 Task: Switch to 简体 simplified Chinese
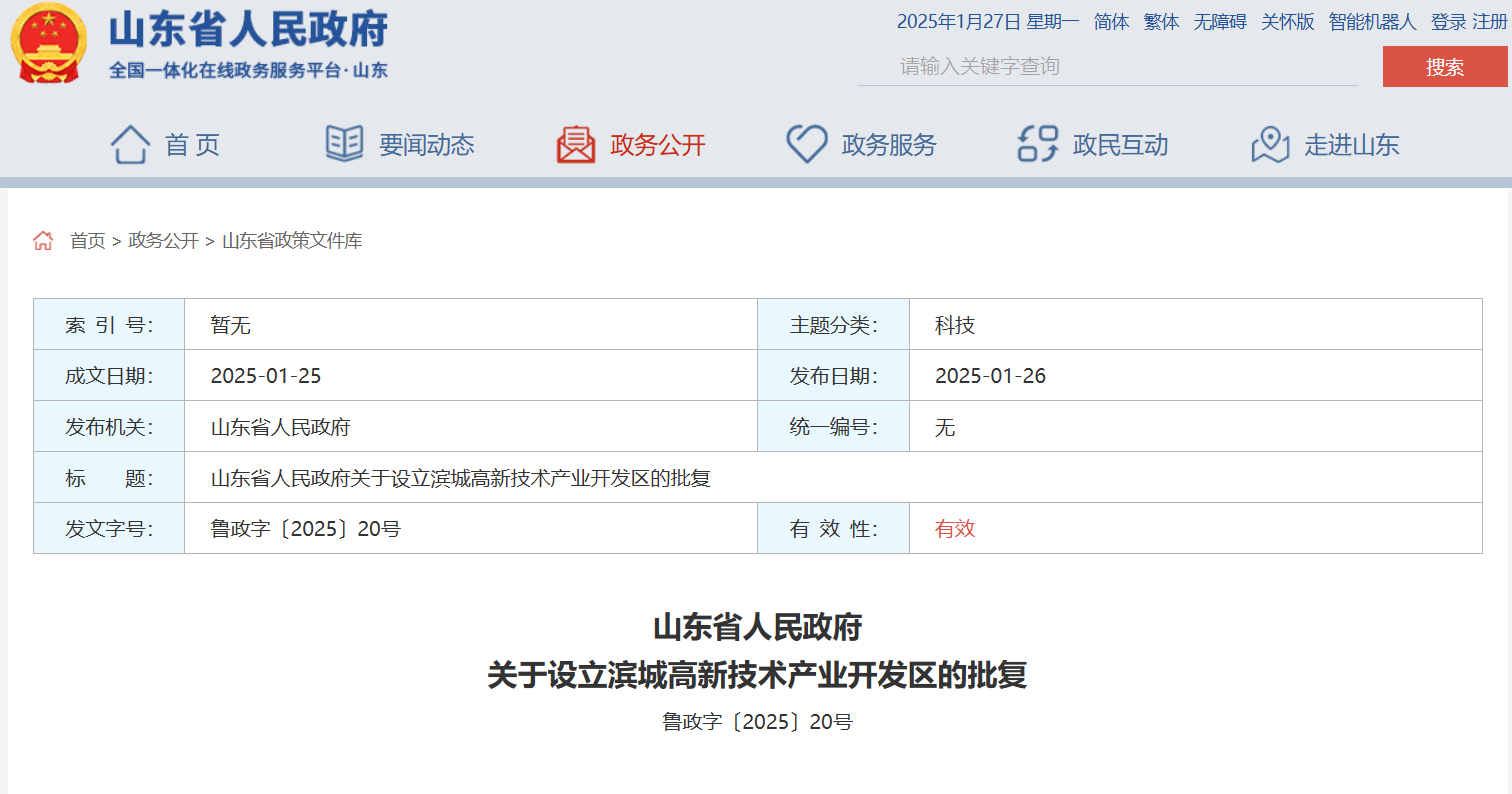[1112, 21]
